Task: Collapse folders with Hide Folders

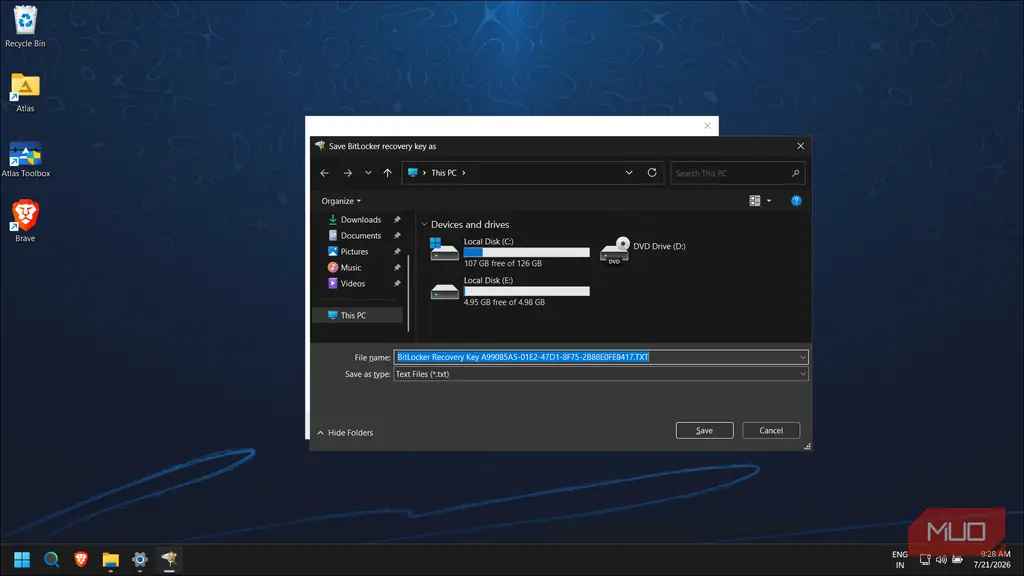Action: (x=345, y=432)
